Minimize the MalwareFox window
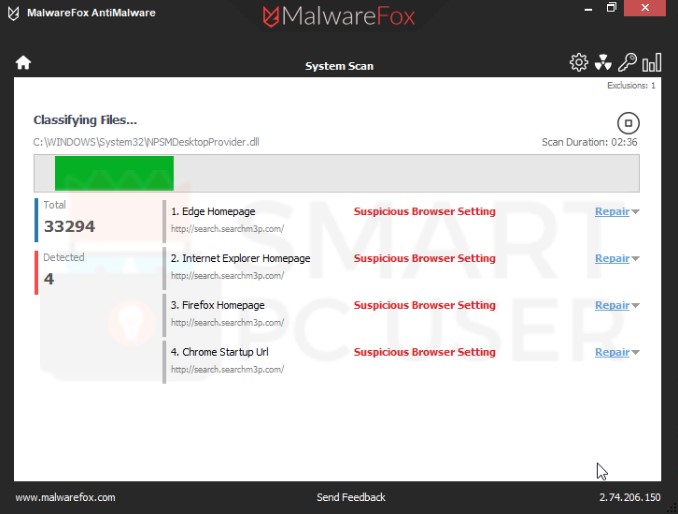This screenshot has width=678, height=514. (588, 9)
